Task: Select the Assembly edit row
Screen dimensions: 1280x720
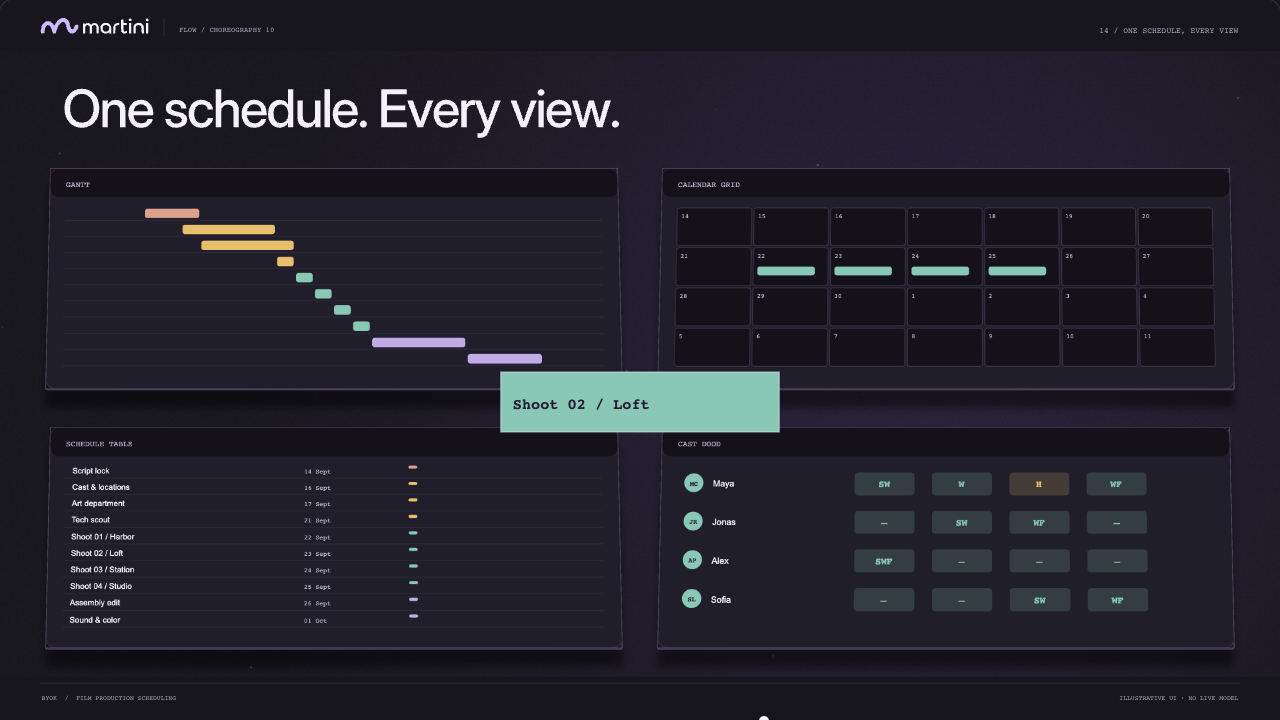Action: (333, 603)
